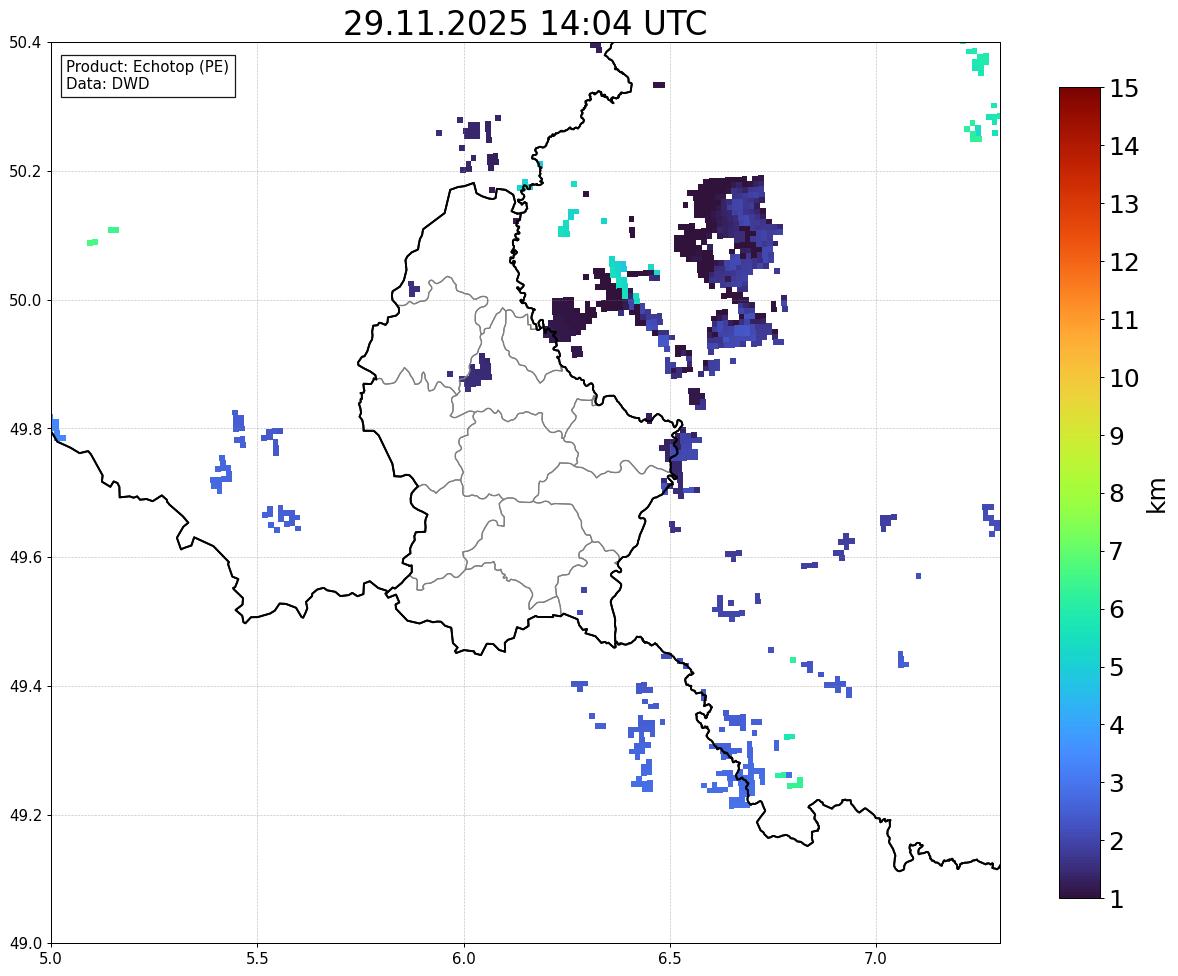Click the 'Product: Echotop (PE)' label
1178x976 pixels.
[147, 67]
